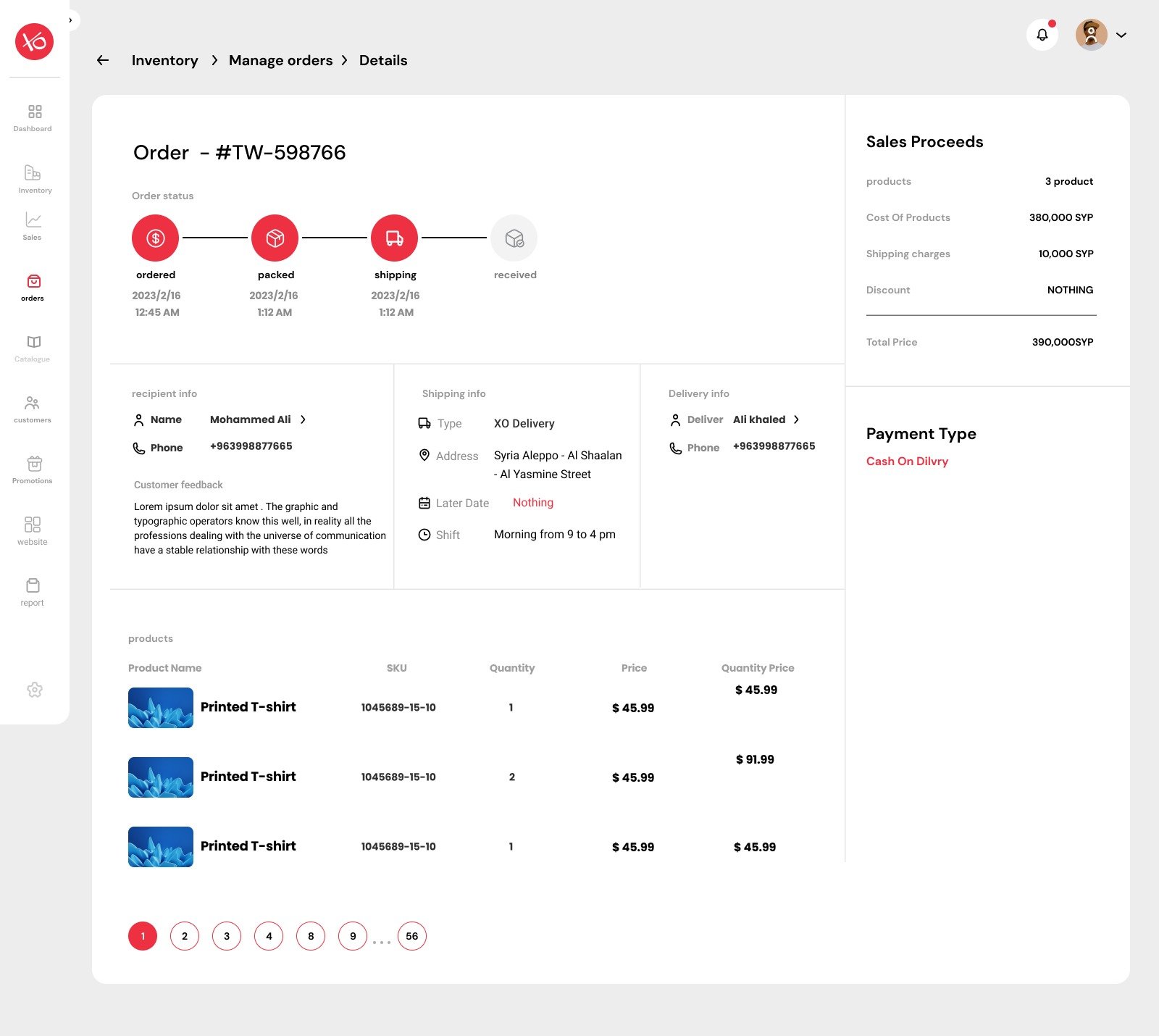Open the settings gear in sidebar
Viewport: 1159px width, 1036px height.
(x=34, y=690)
